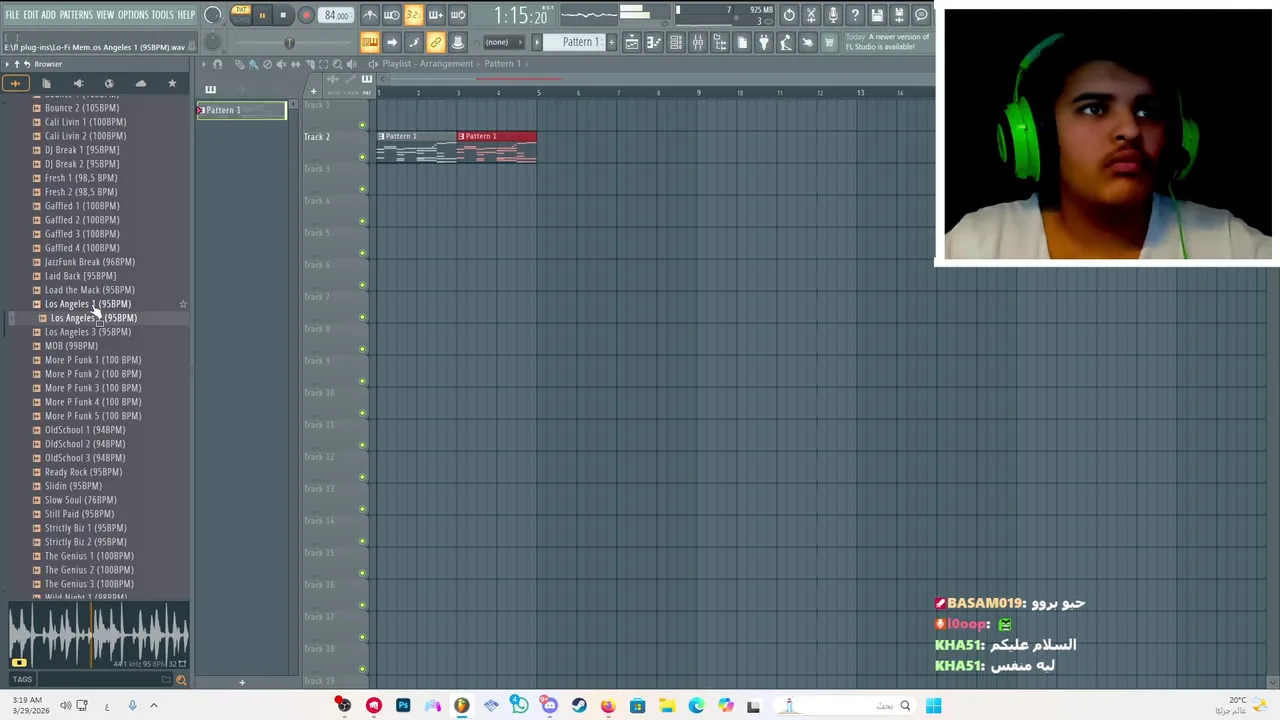Viewport: 1280px width, 720px height.
Task: Open the Mixer icon
Action: pyautogui.click(x=698, y=42)
